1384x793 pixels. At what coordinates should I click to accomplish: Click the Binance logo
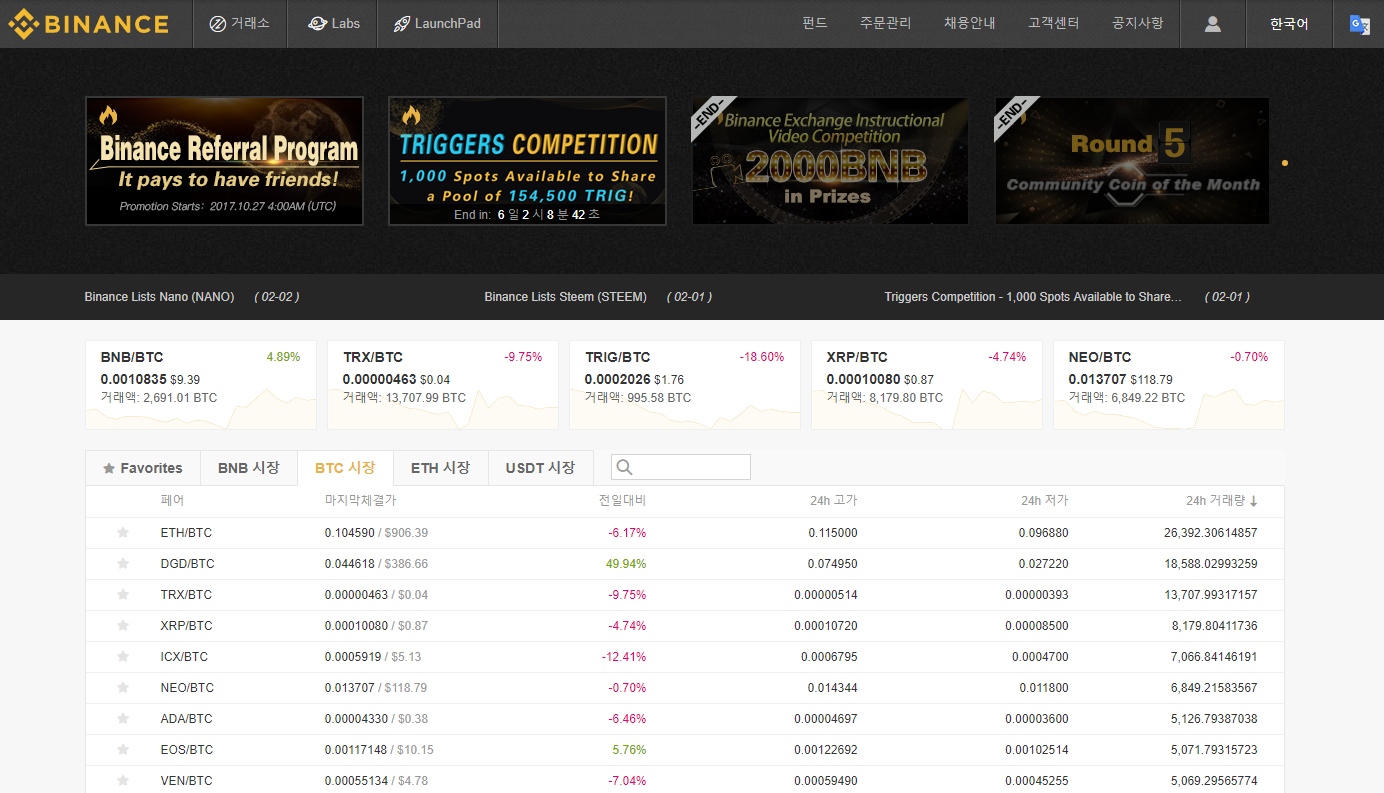pyautogui.click(x=88, y=24)
